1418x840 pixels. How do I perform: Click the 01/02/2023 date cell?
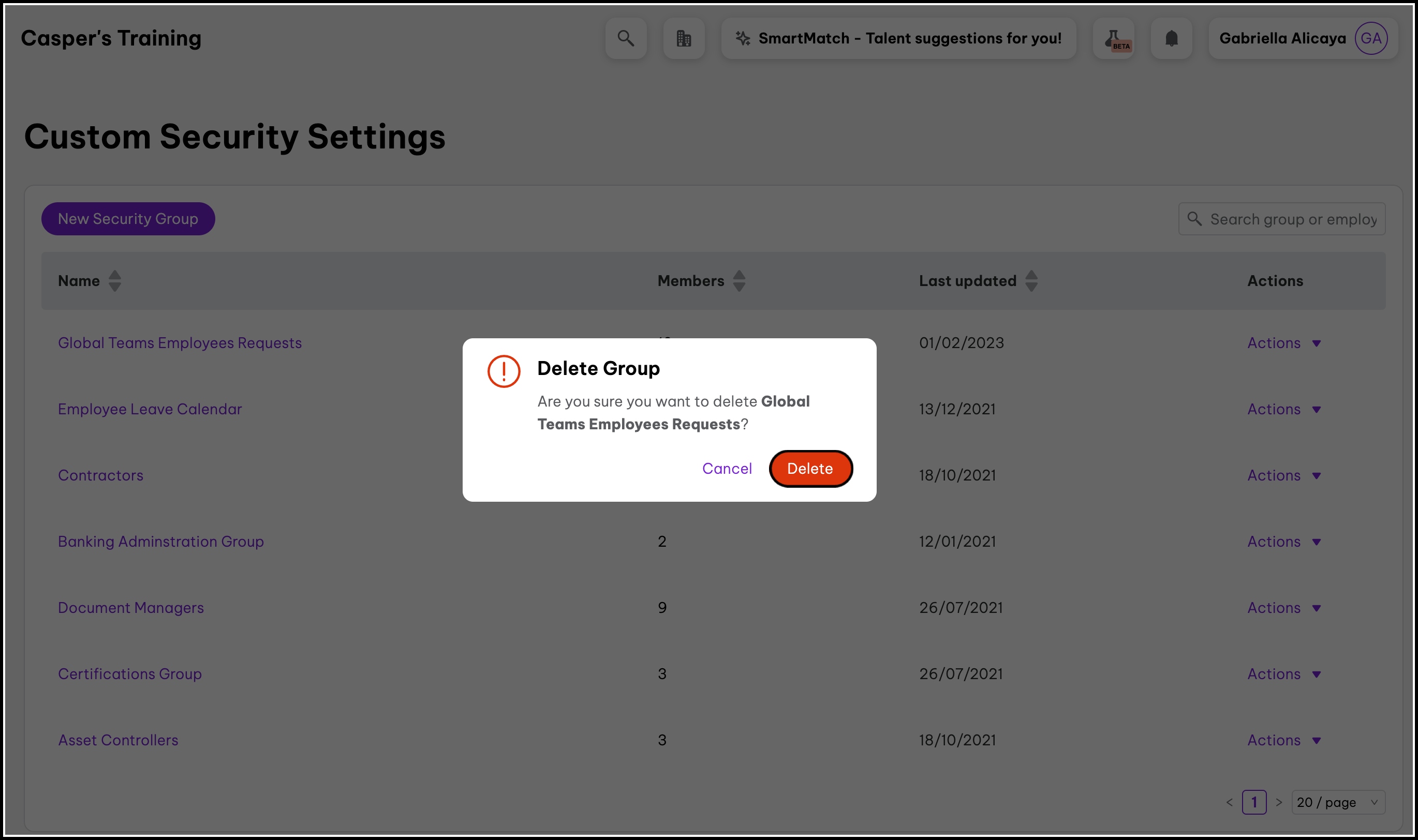point(961,343)
